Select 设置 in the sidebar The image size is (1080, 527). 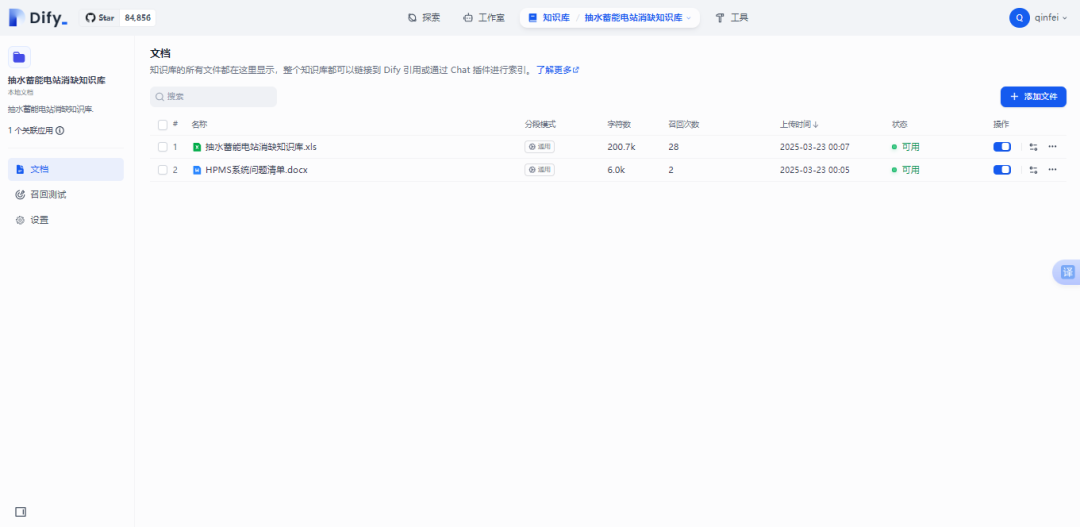(66, 220)
